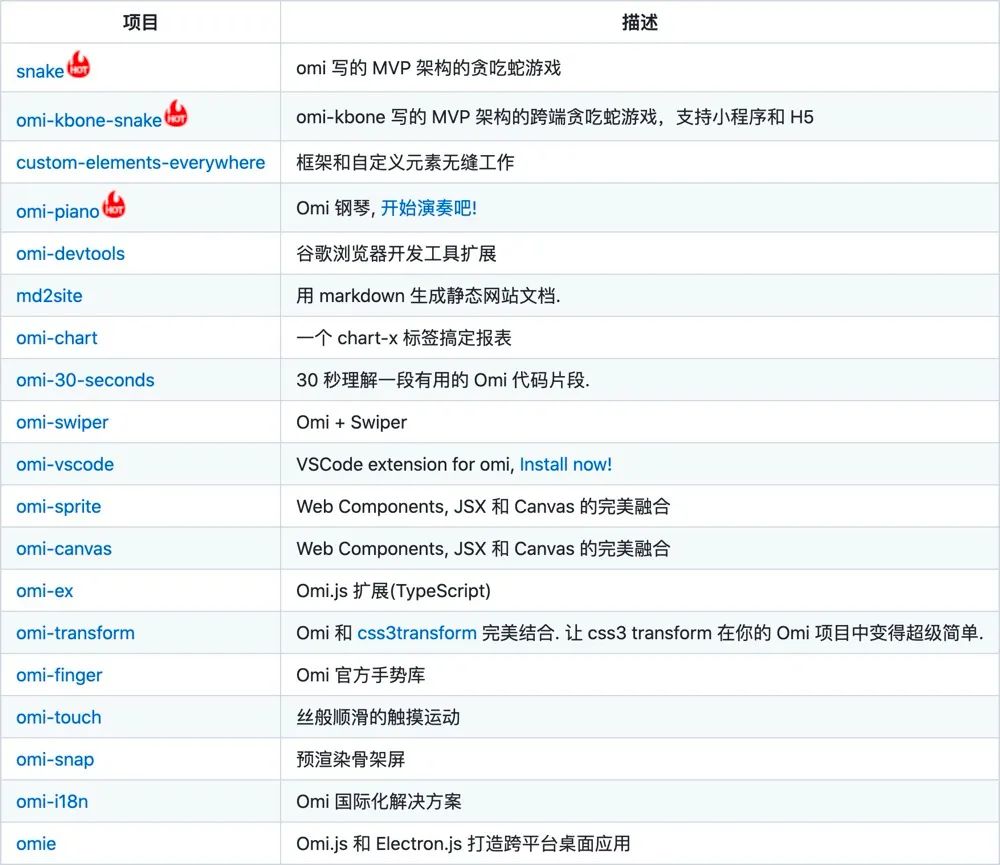The height and width of the screenshot is (865, 1000).
Task: Open the omie project link
Action: tap(36, 843)
